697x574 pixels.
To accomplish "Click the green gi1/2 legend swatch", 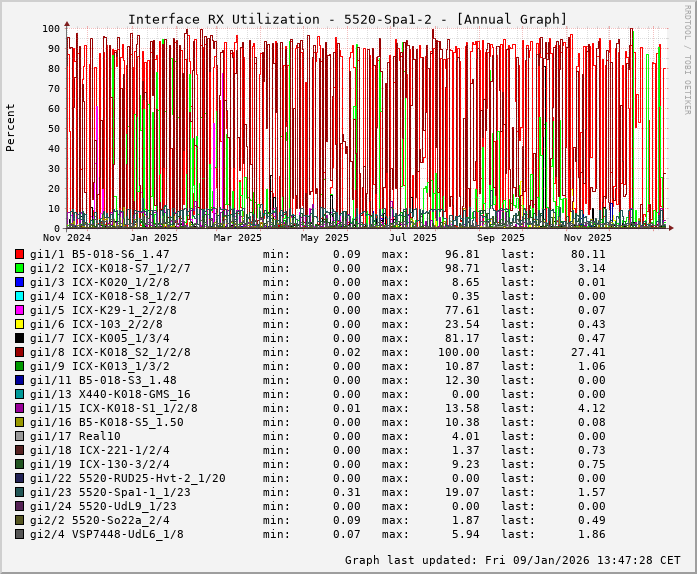I will click(19, 268).
